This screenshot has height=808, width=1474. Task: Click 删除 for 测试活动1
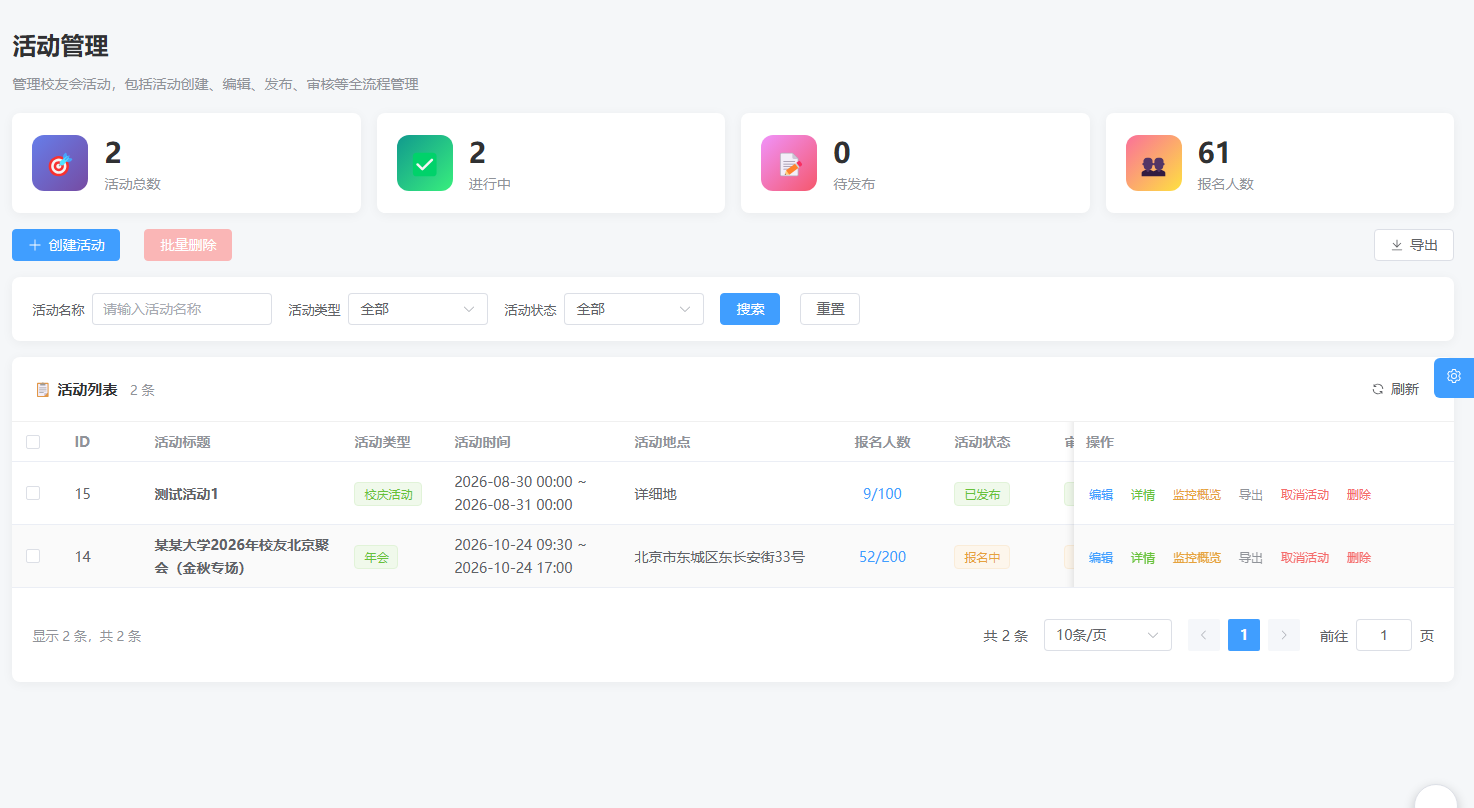click(x=1359, y=495)
